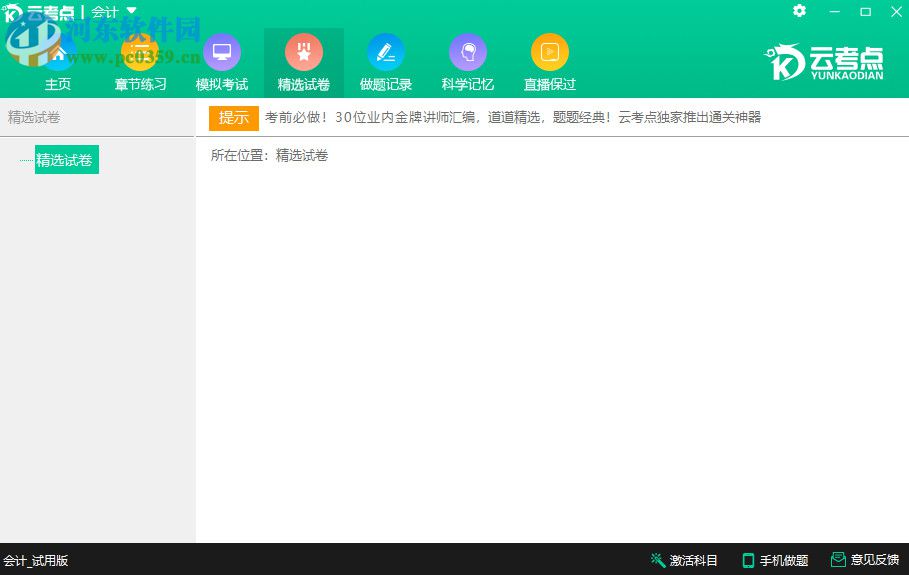Expand the 会计 subject dropdown arrow
This screenshot has height=575, width=909.
point(132,10)
